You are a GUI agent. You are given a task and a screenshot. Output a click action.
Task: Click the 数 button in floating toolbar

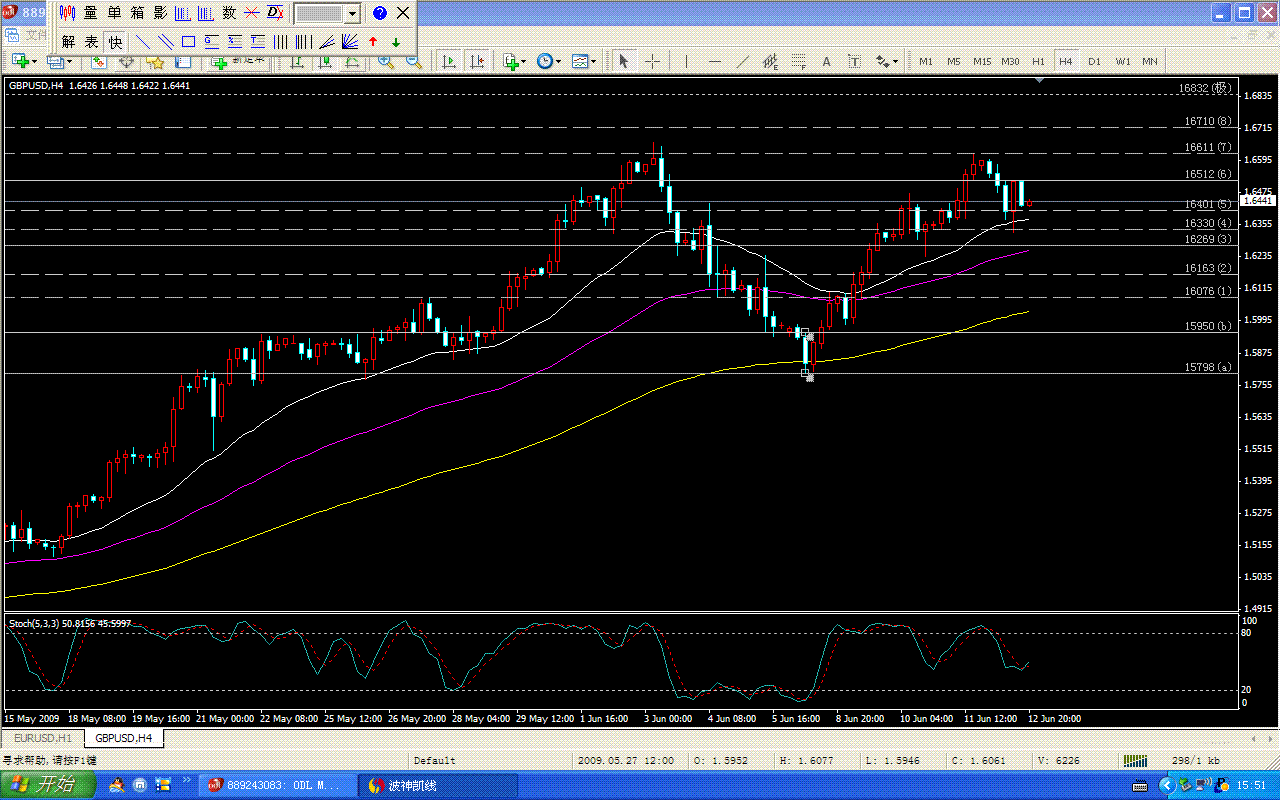pyautogui.click(x=229, y=13)
